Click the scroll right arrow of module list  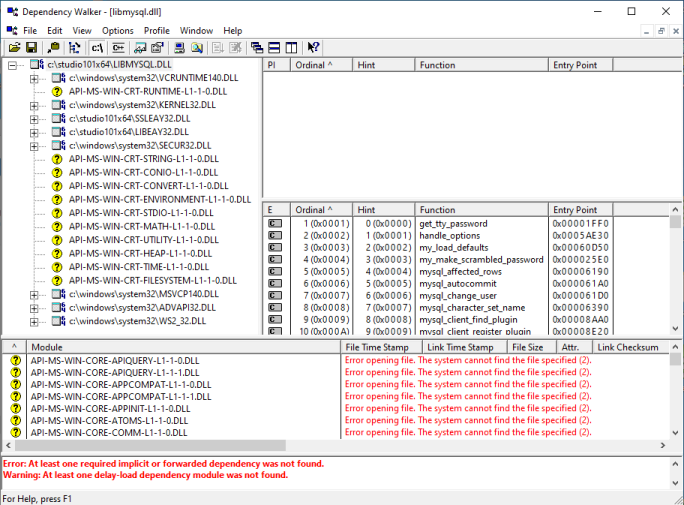click(x=663, y=445)
